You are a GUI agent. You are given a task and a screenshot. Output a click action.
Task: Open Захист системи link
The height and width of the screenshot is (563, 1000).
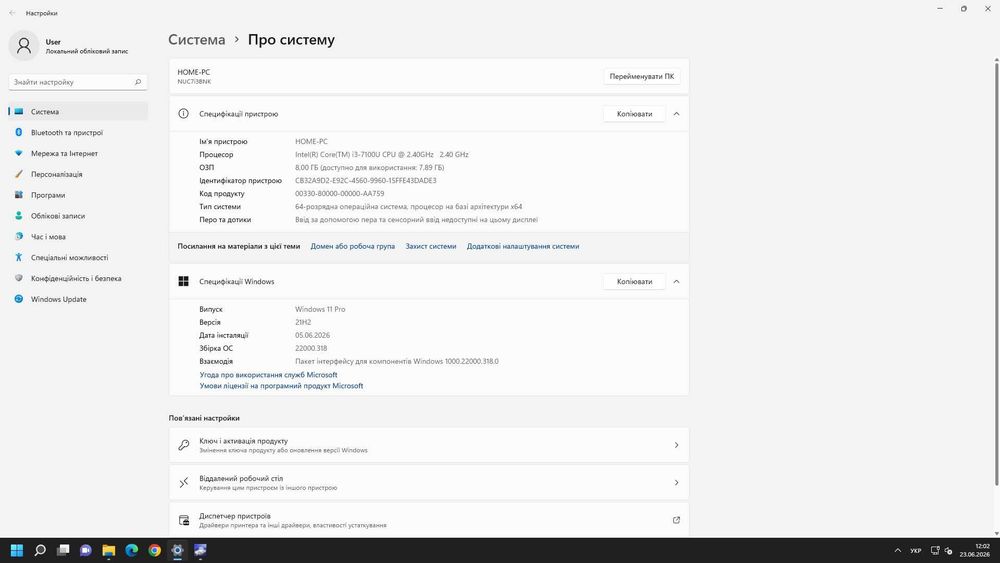430,246
